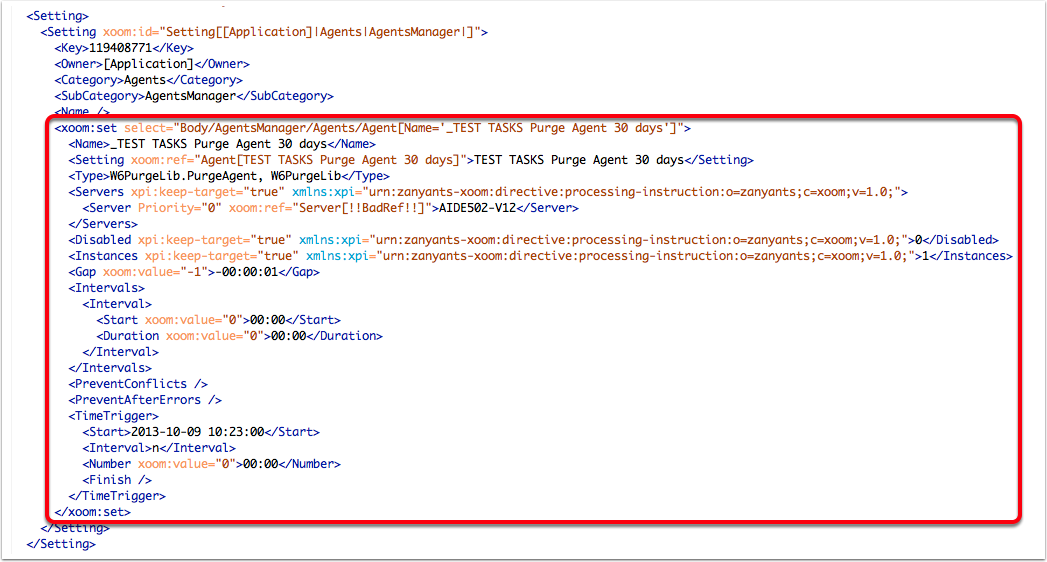Click the Key value 119408771
The width and height of the screenshot is (1047, 562).
click(x=122, y=48)
